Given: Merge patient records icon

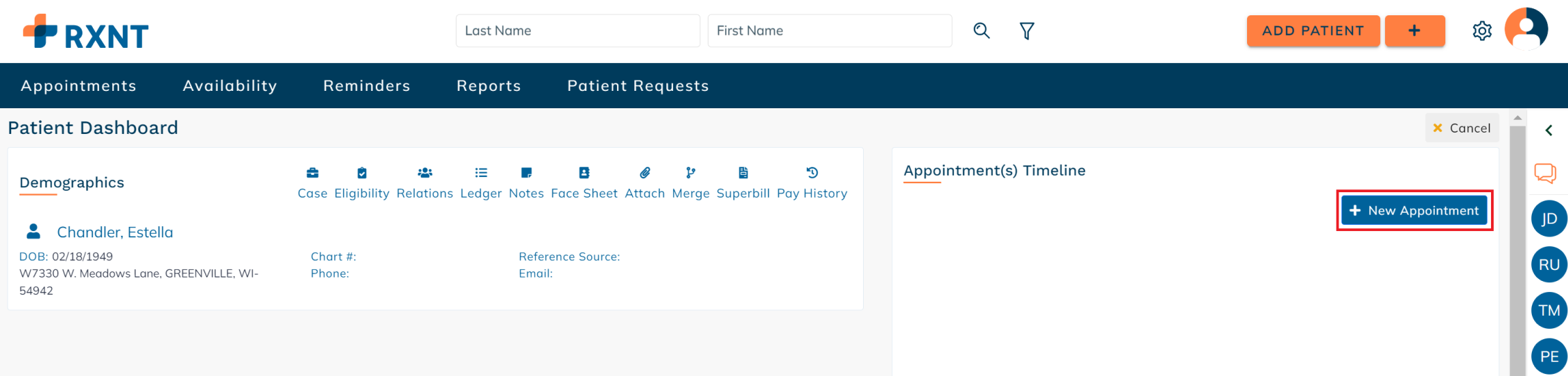Looking at the screenshot, I should pos(690,173).
